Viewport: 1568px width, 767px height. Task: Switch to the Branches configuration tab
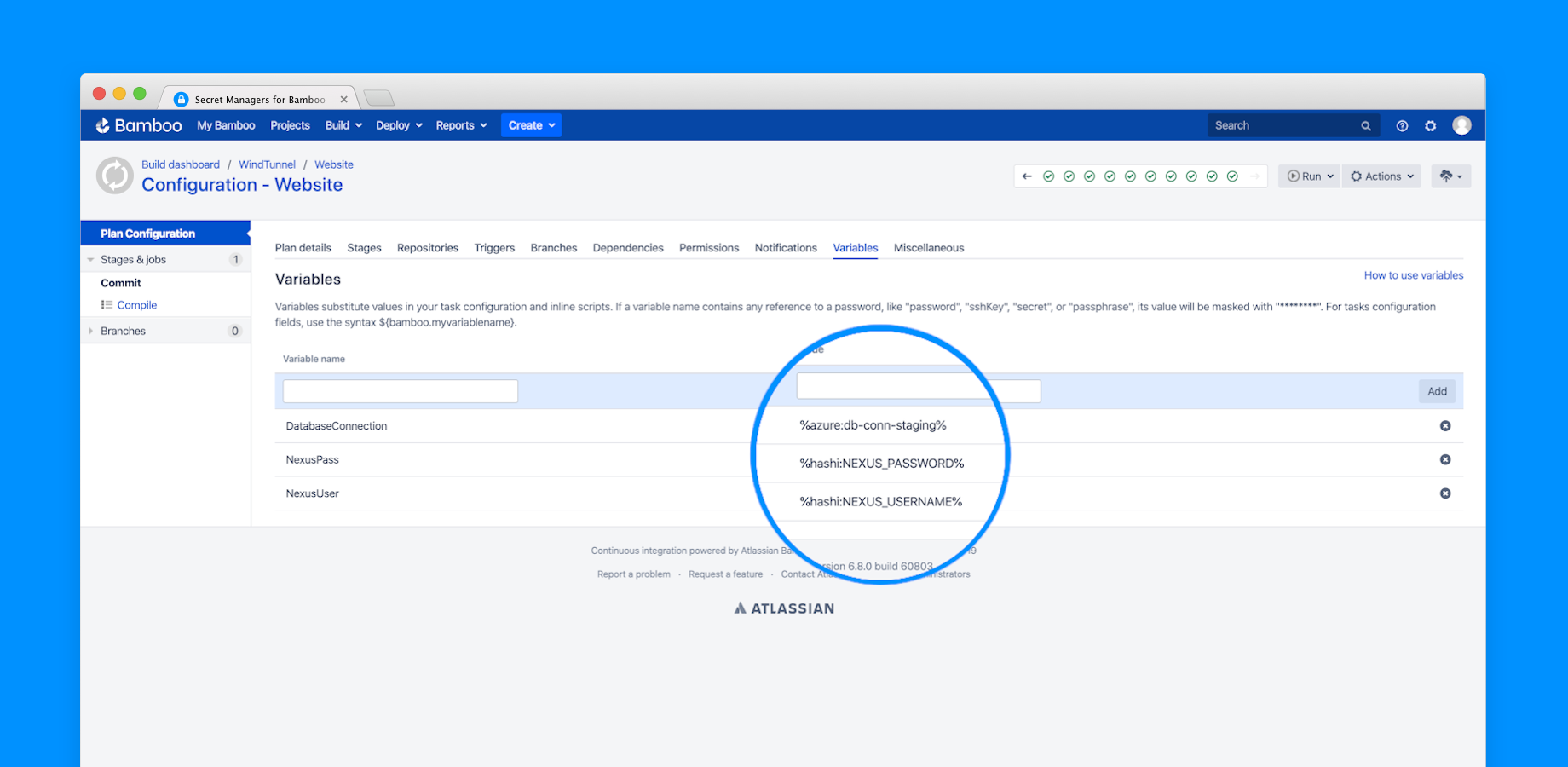(x=554, y=248)
